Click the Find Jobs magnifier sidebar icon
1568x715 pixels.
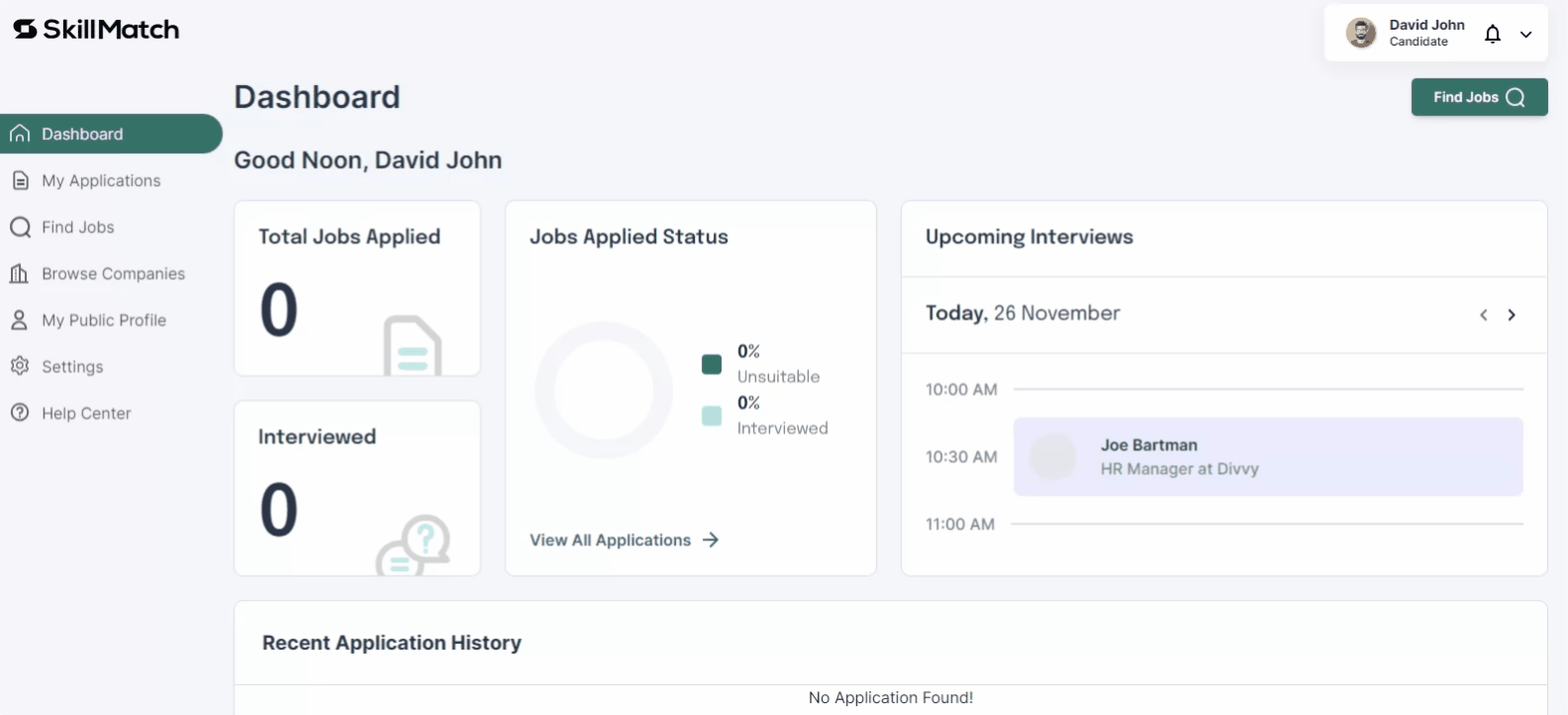(20, 227)
